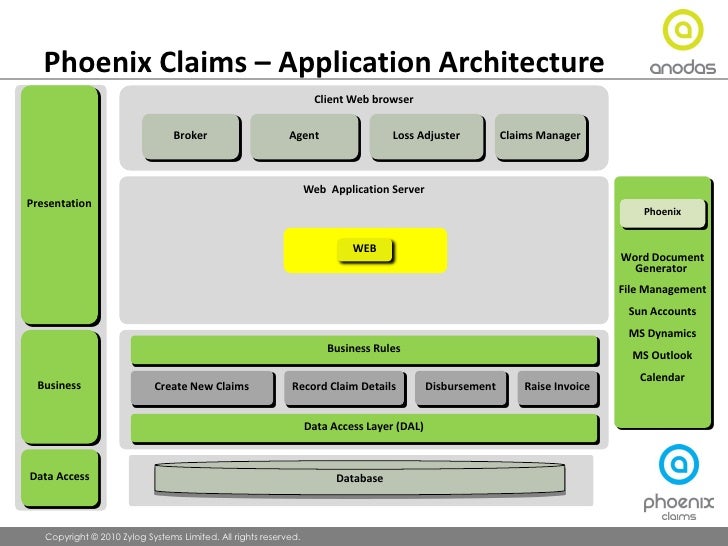Click the yellow WEB button

[x=364, y=249]
